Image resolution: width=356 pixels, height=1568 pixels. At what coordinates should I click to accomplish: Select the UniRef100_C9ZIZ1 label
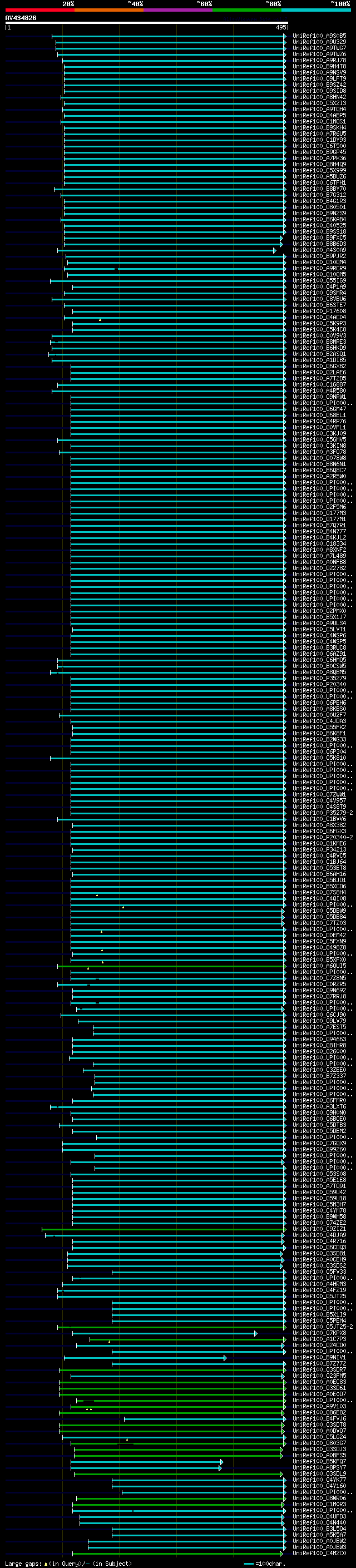pos(319,1229)
